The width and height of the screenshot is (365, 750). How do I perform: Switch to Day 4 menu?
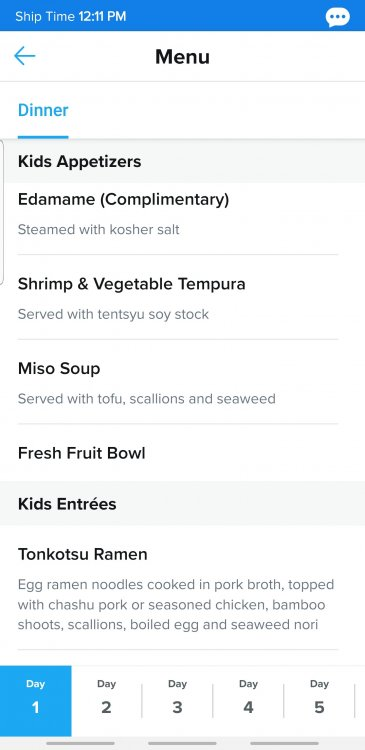click(248, 701)
